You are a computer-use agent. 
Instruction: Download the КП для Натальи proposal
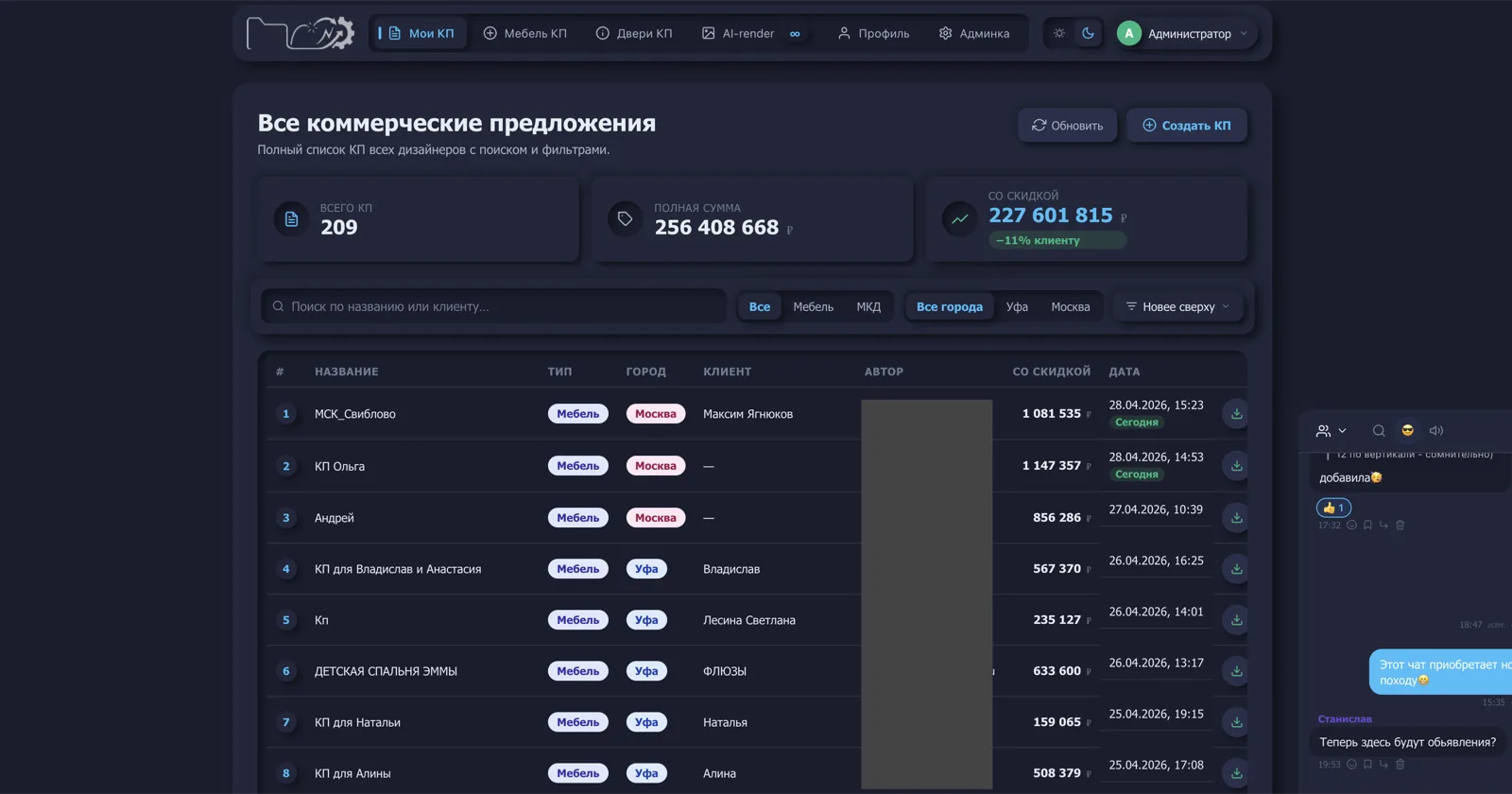[x=1236, y=721]
